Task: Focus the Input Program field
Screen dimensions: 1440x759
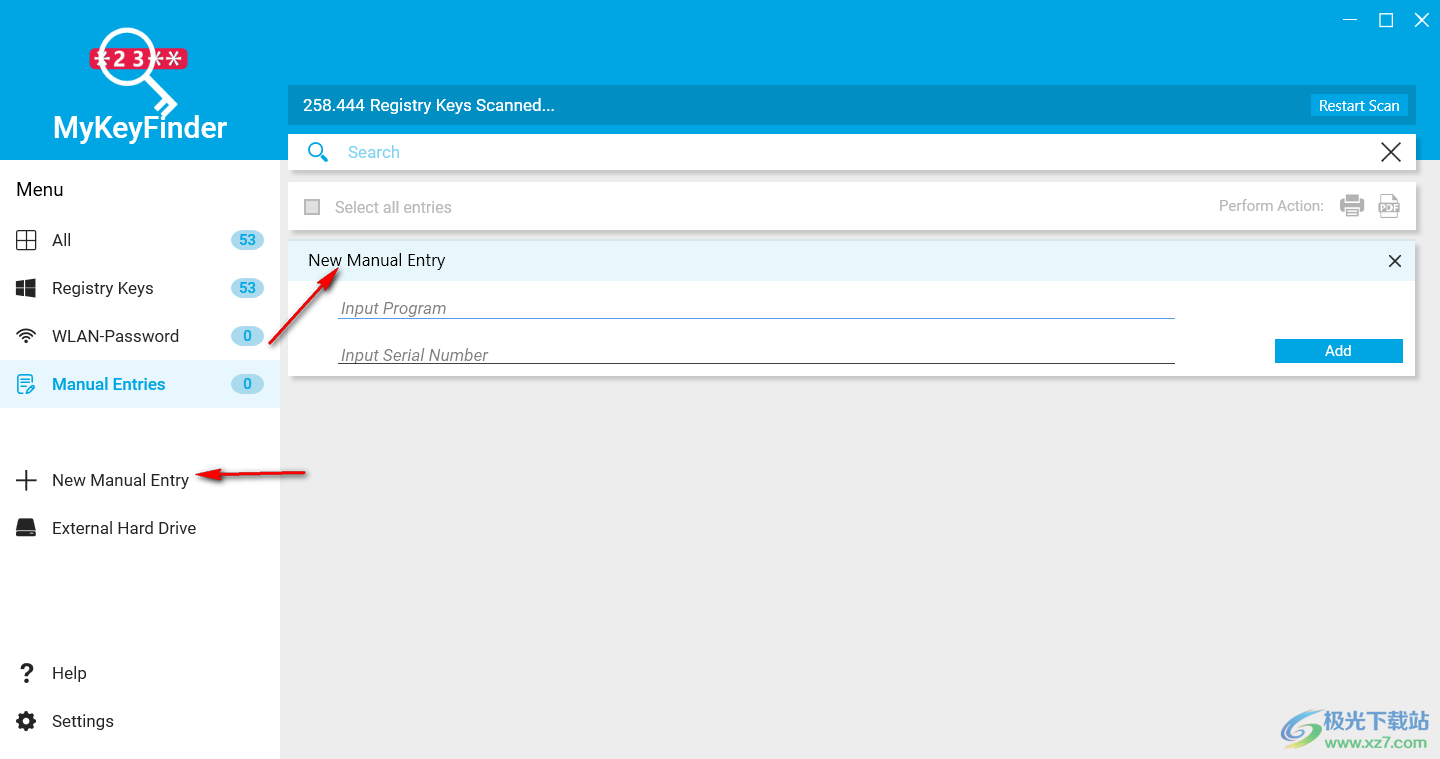Action: [756, 308]
